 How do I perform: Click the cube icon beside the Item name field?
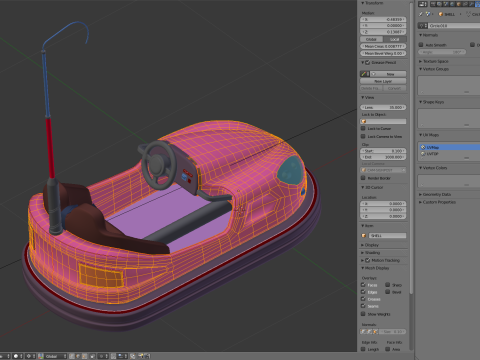coord(364,236)
